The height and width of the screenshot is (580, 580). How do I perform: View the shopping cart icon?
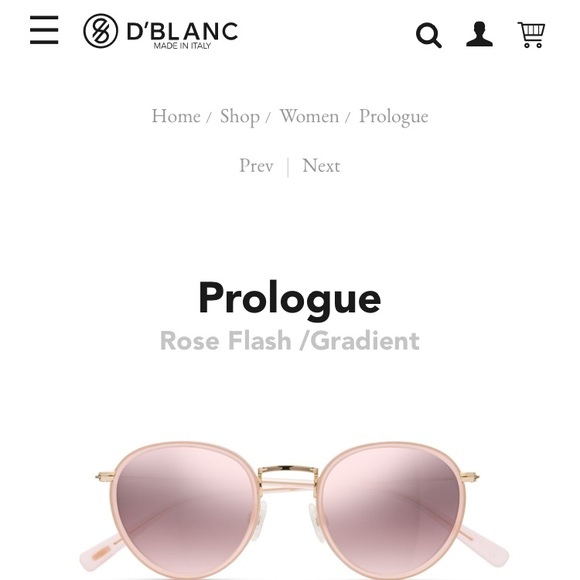click(x=531, y=35)
